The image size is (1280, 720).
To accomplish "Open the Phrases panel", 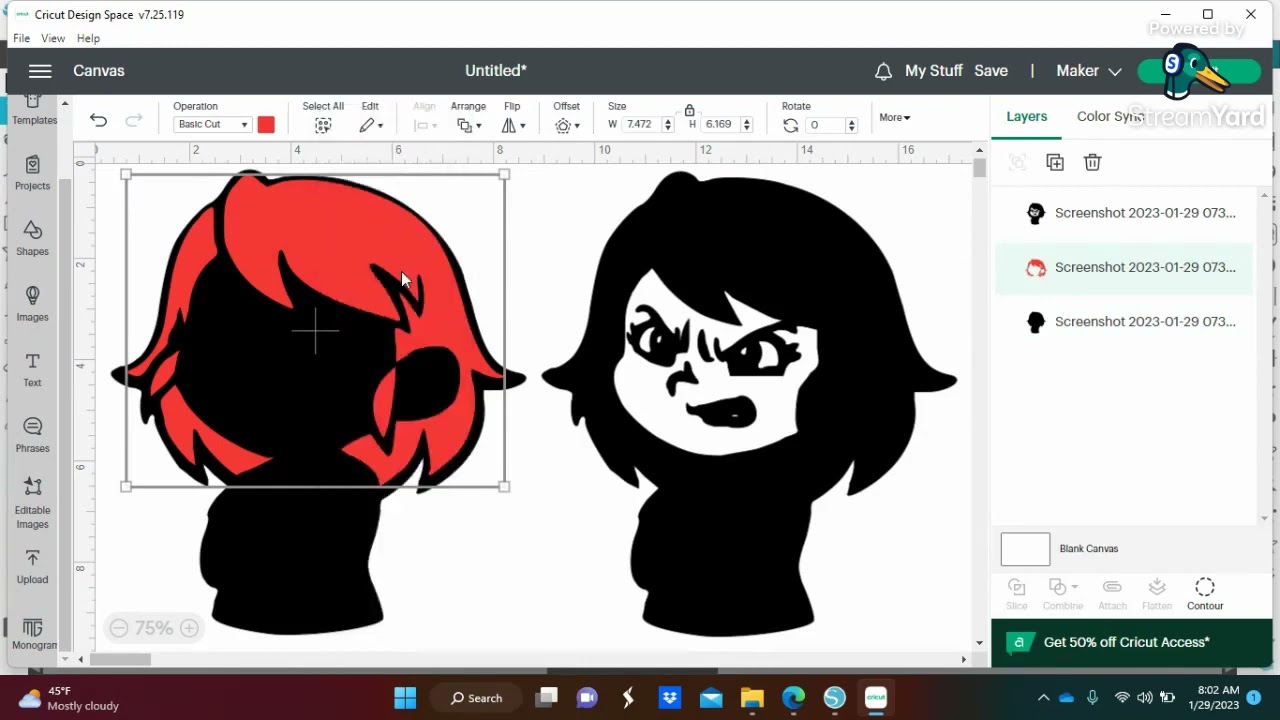I will (x=32, y=435).
